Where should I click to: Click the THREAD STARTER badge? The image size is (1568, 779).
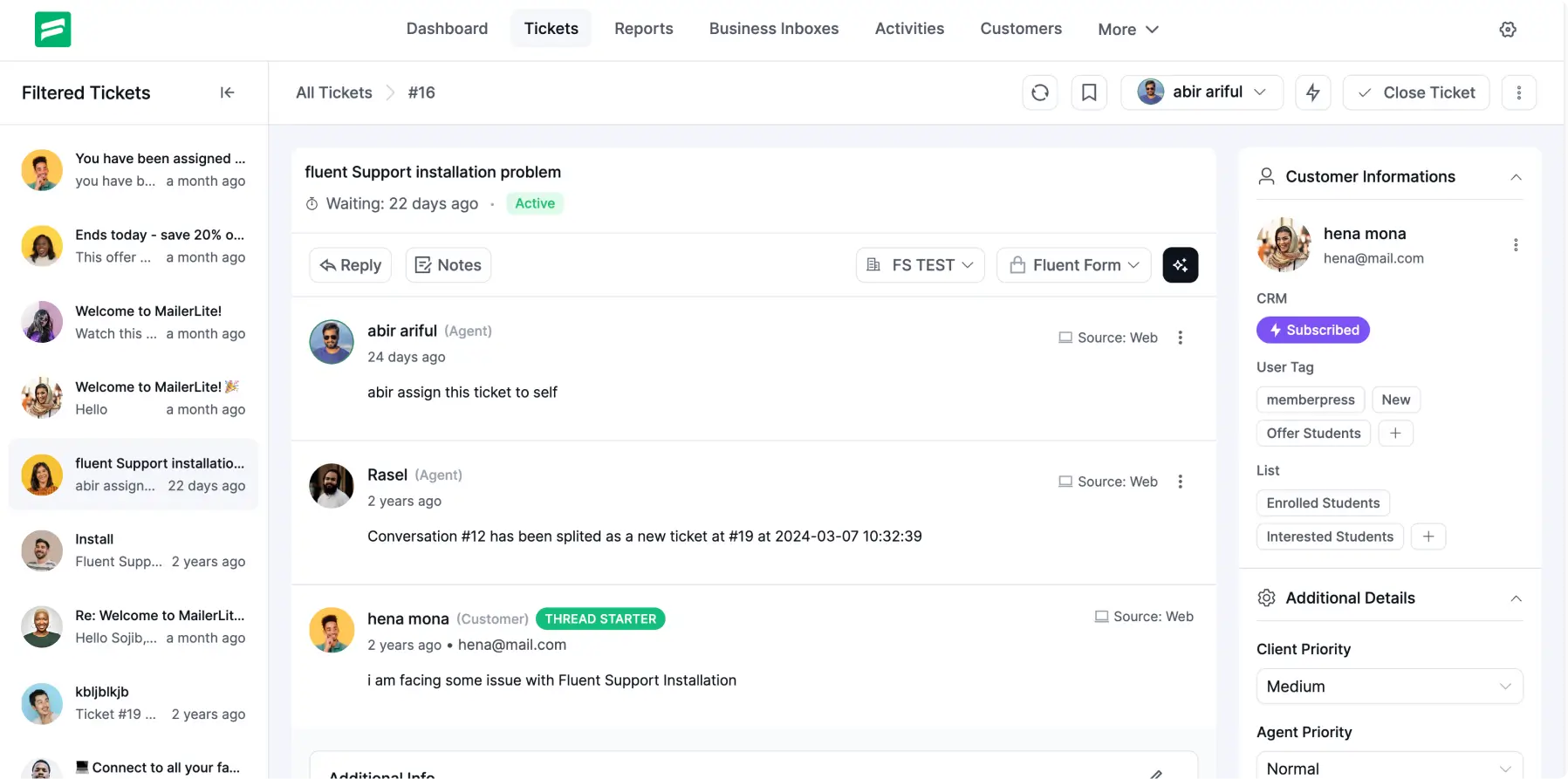(x=600, y=618)
